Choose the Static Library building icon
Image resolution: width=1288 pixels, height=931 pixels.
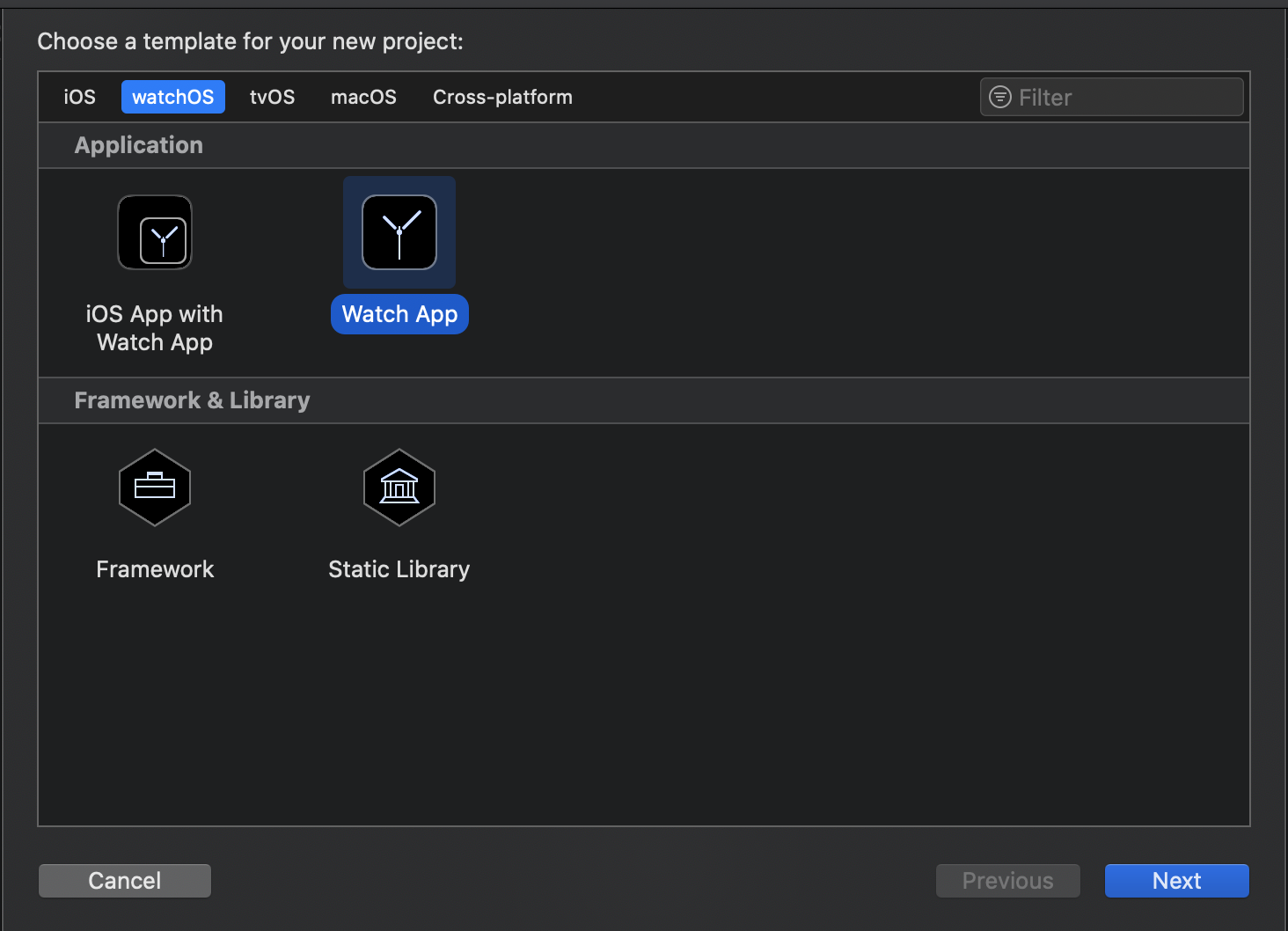point(399,487)
